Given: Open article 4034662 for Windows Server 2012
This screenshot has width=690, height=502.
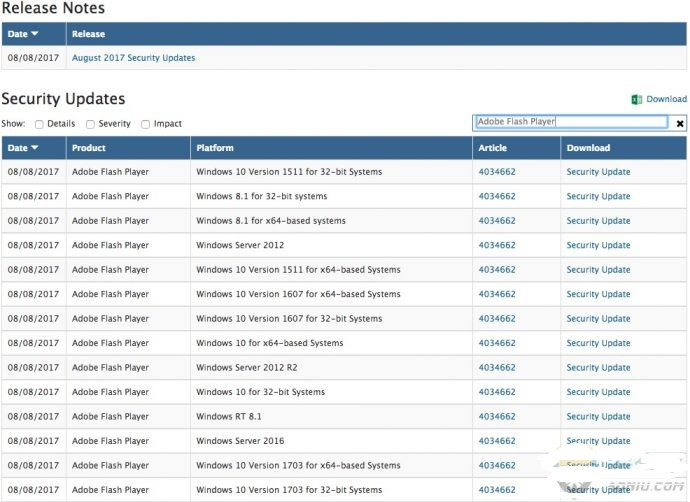Looking at the screenshot, I should (497, 245).
